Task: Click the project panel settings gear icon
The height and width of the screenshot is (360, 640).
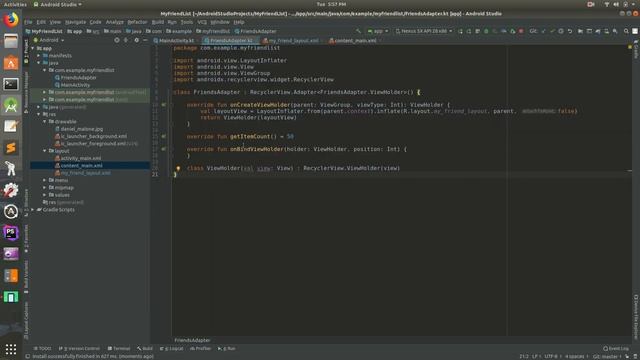Action: 136,40
